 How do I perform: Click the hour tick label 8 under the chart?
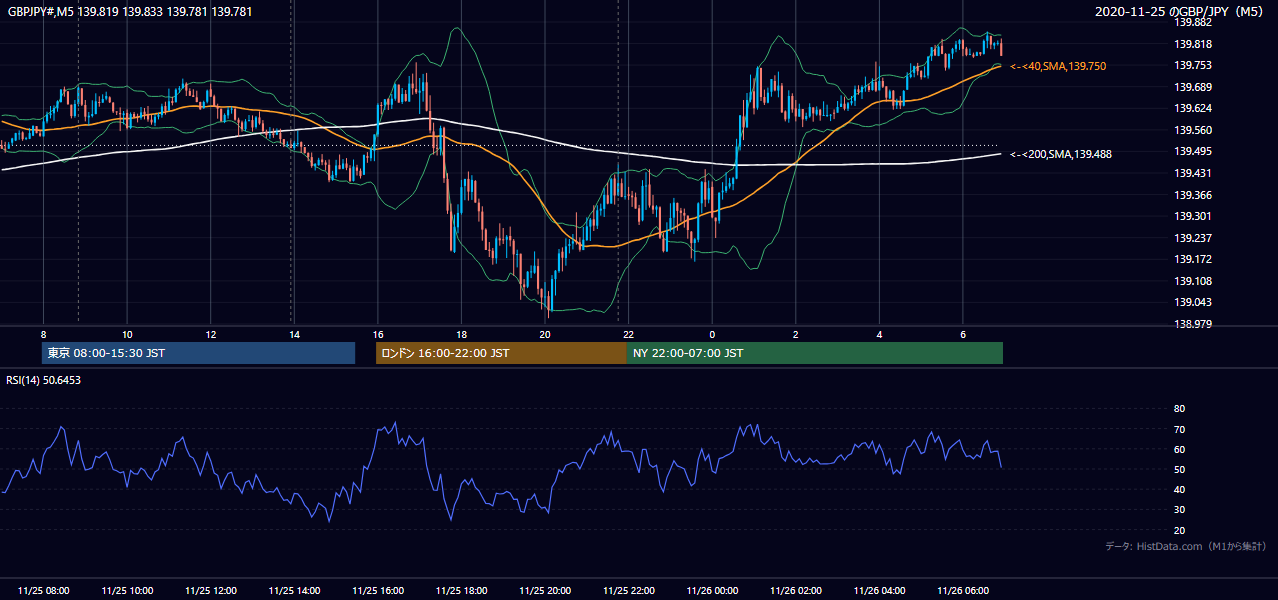[x=43, y=334]
